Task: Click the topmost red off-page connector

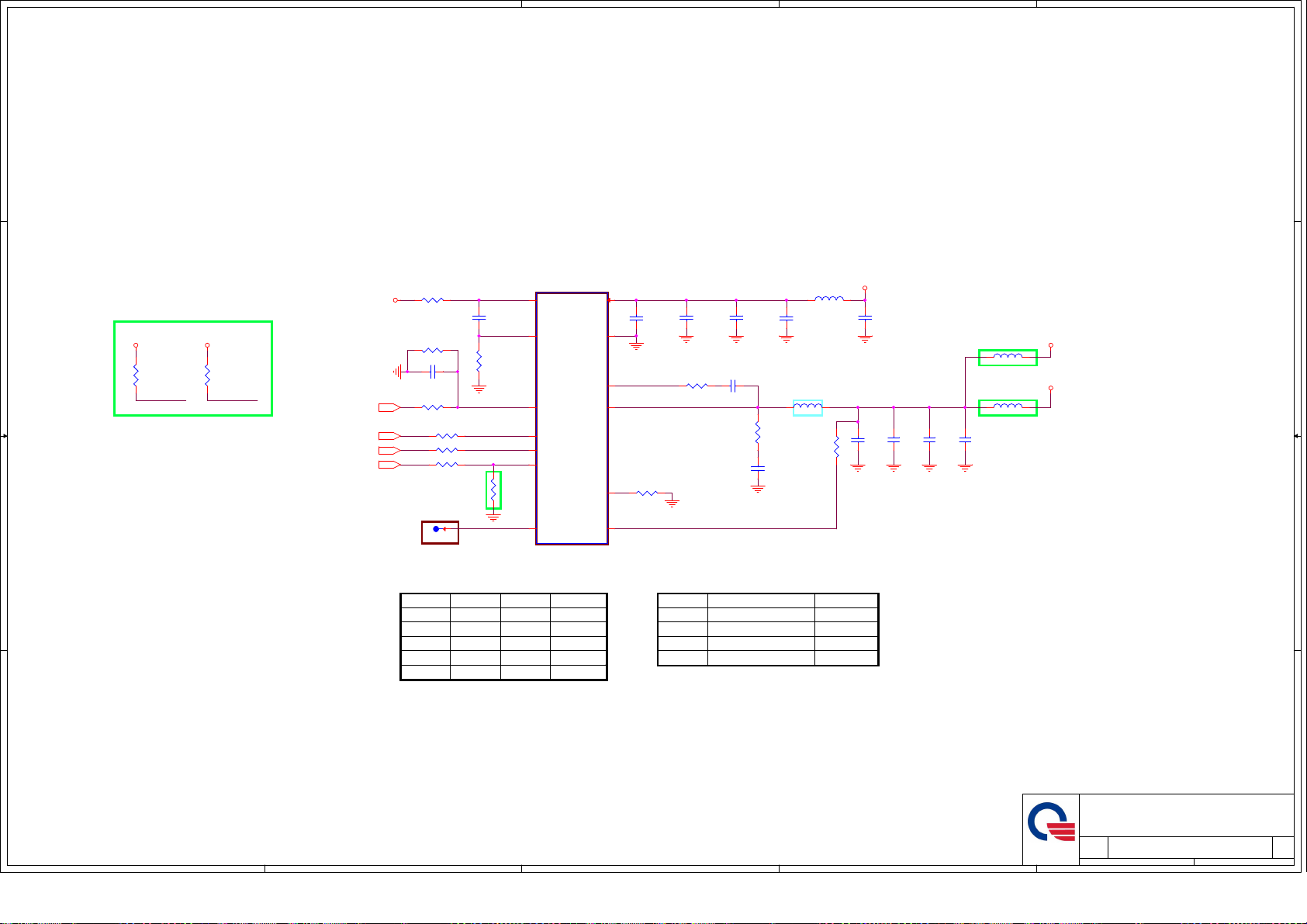Action: click(x=389, y=407)
